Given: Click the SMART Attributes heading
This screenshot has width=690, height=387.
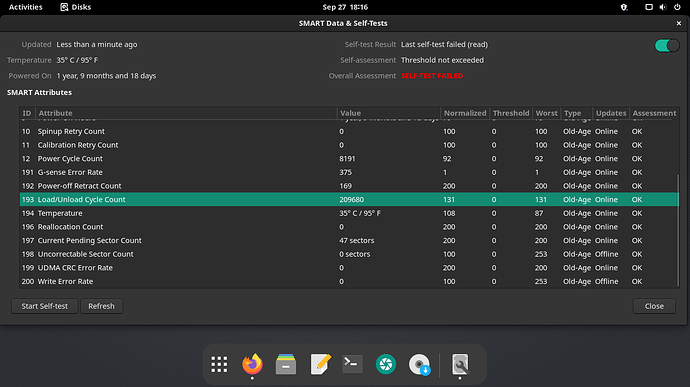Looking at the screenshot, I should (39, 92).
